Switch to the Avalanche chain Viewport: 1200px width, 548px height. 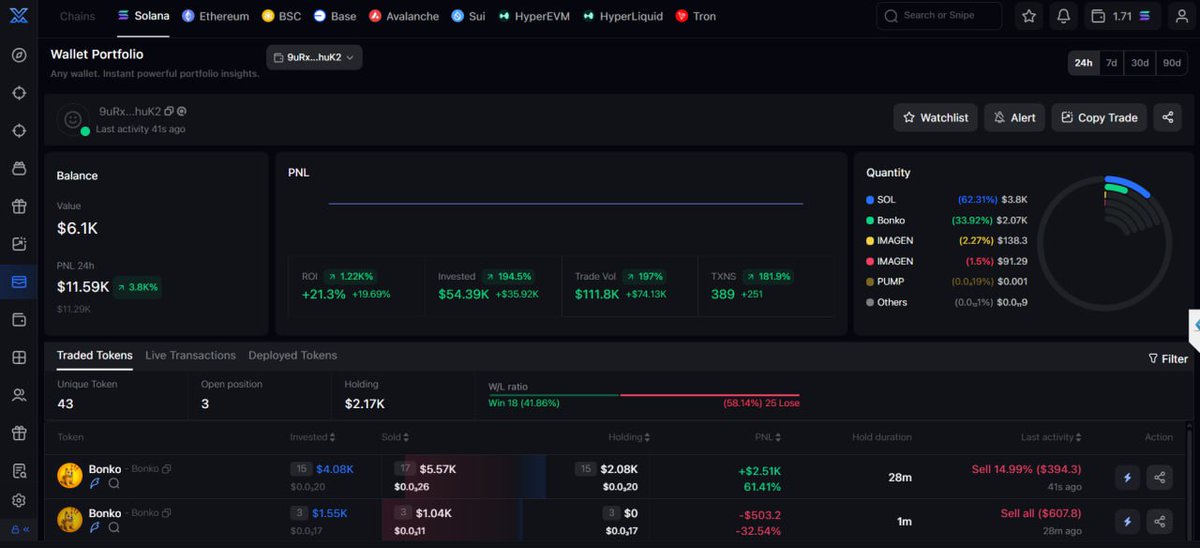point(404,16)
